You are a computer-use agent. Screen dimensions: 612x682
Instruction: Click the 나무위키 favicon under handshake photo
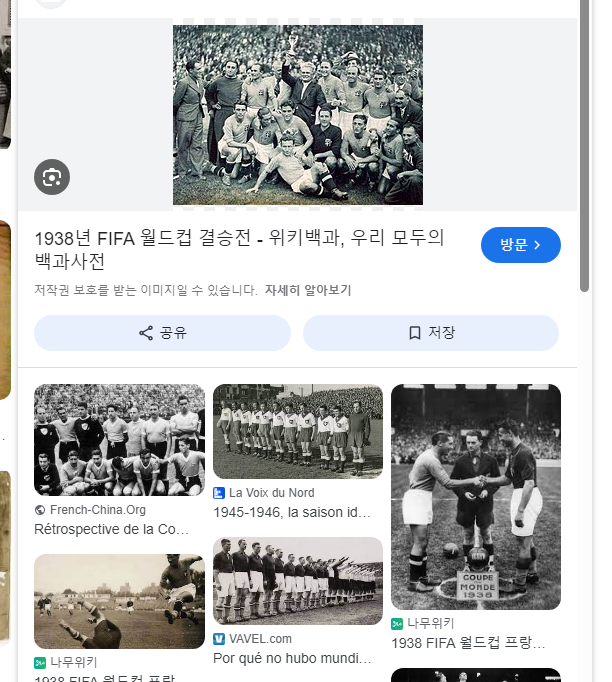[397, 624]
